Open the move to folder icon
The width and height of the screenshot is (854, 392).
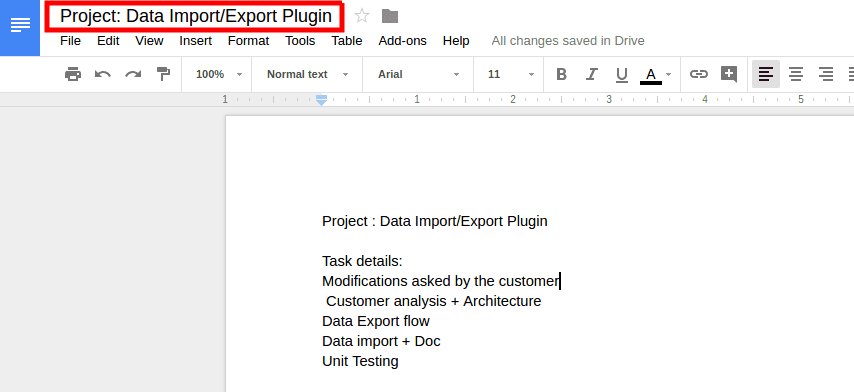[x=390, y=16]
